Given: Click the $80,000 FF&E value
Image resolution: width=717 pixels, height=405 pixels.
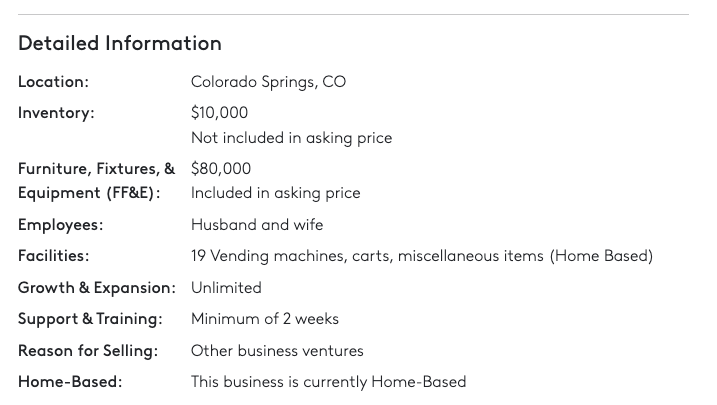Looking at the screenshot, I should pyautogui.click(x=221, y=168).
